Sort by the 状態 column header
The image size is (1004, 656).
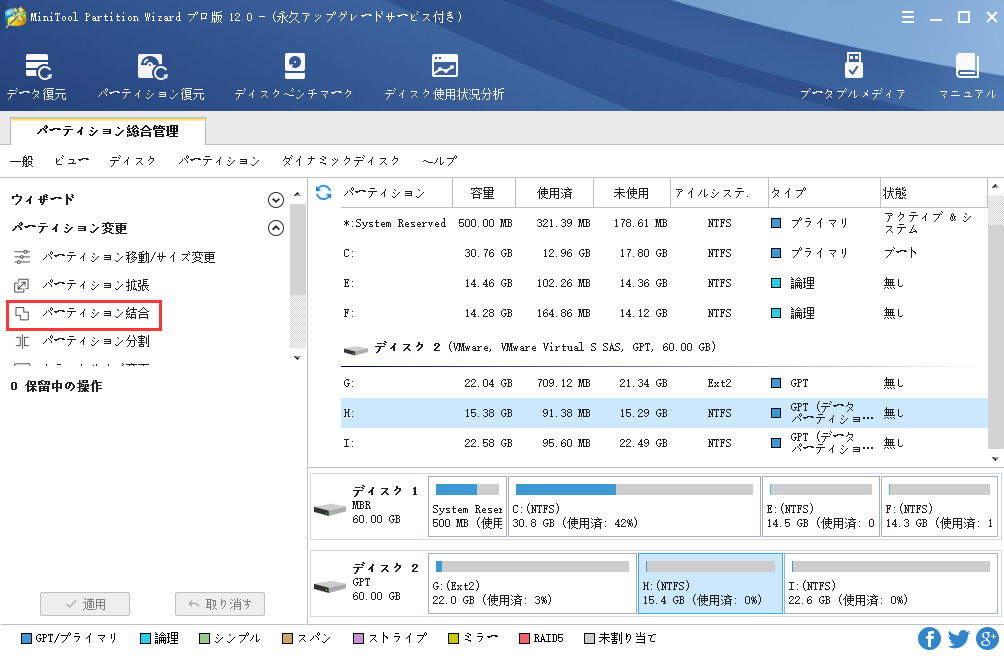tap(934, 193)
